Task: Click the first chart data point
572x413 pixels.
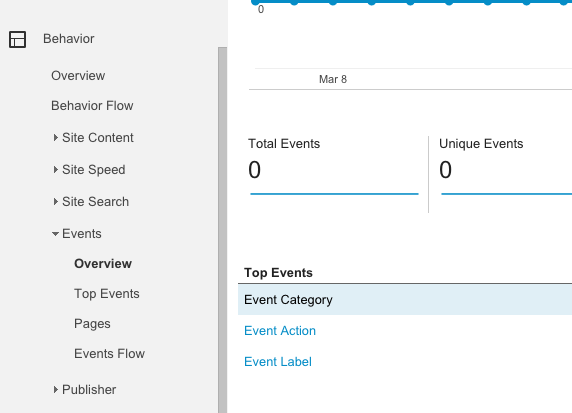Action: pos(255,2)
